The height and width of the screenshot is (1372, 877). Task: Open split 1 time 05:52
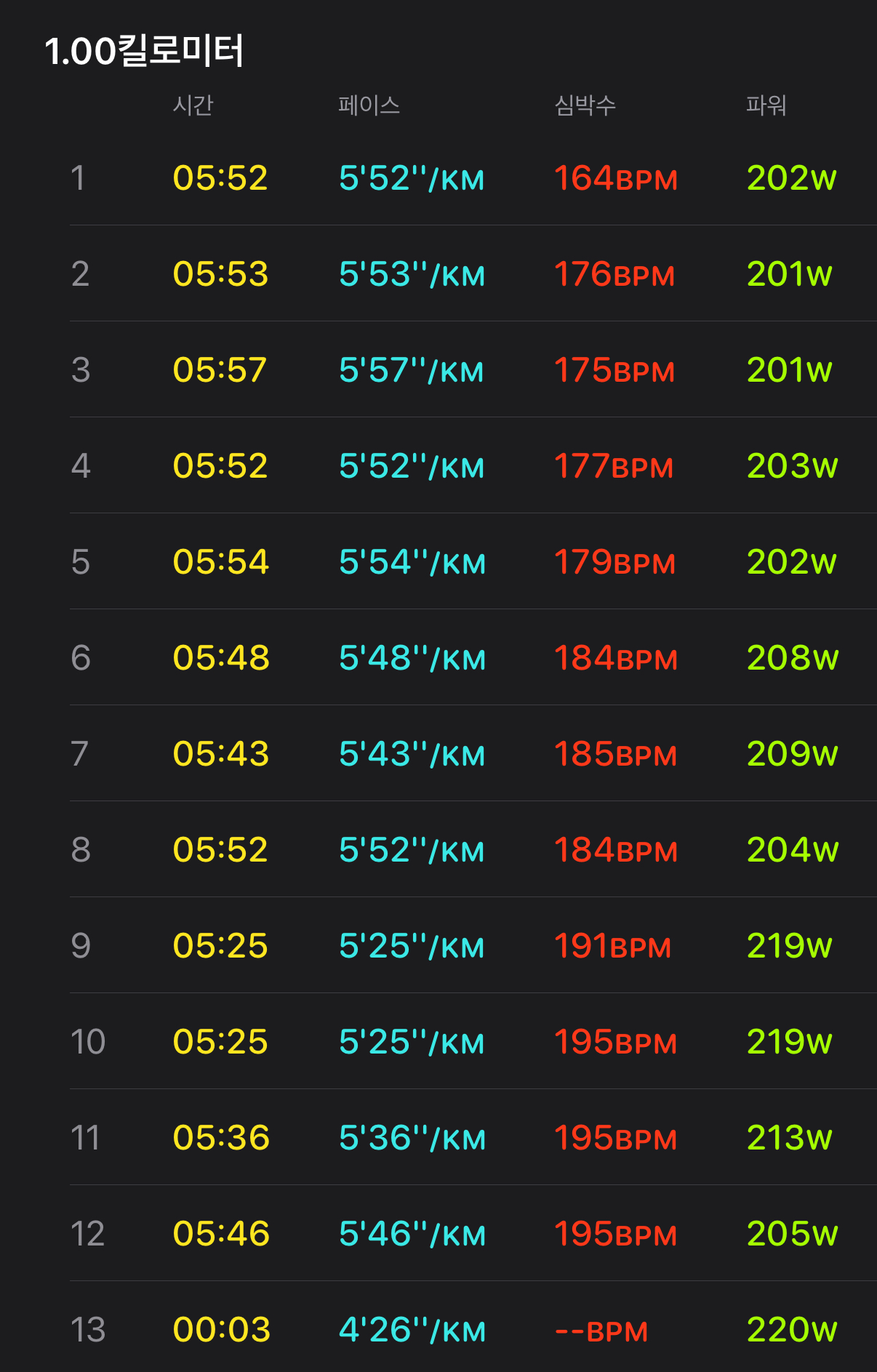click(220, 178)
